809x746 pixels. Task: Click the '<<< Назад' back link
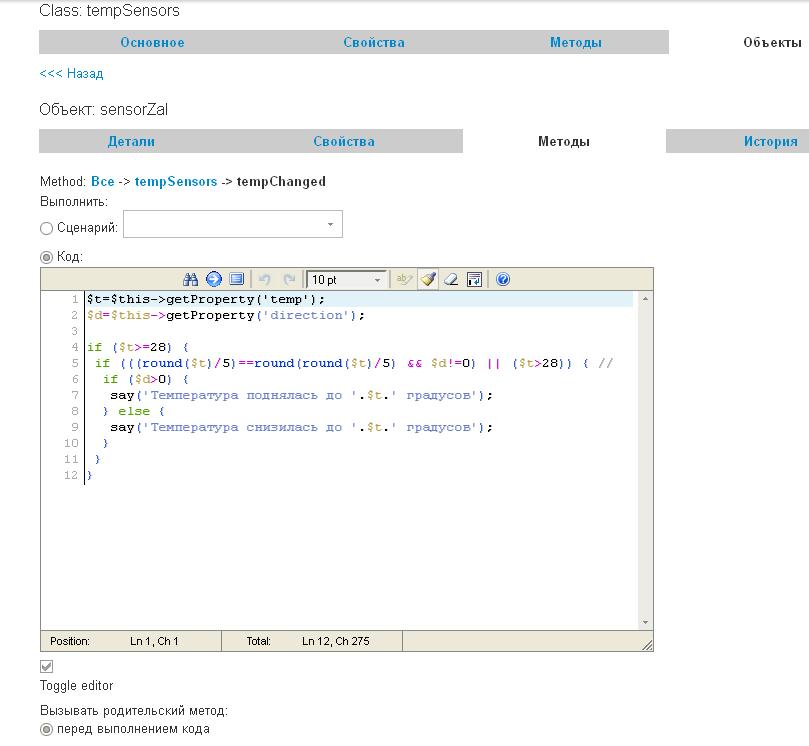(71, 73)
